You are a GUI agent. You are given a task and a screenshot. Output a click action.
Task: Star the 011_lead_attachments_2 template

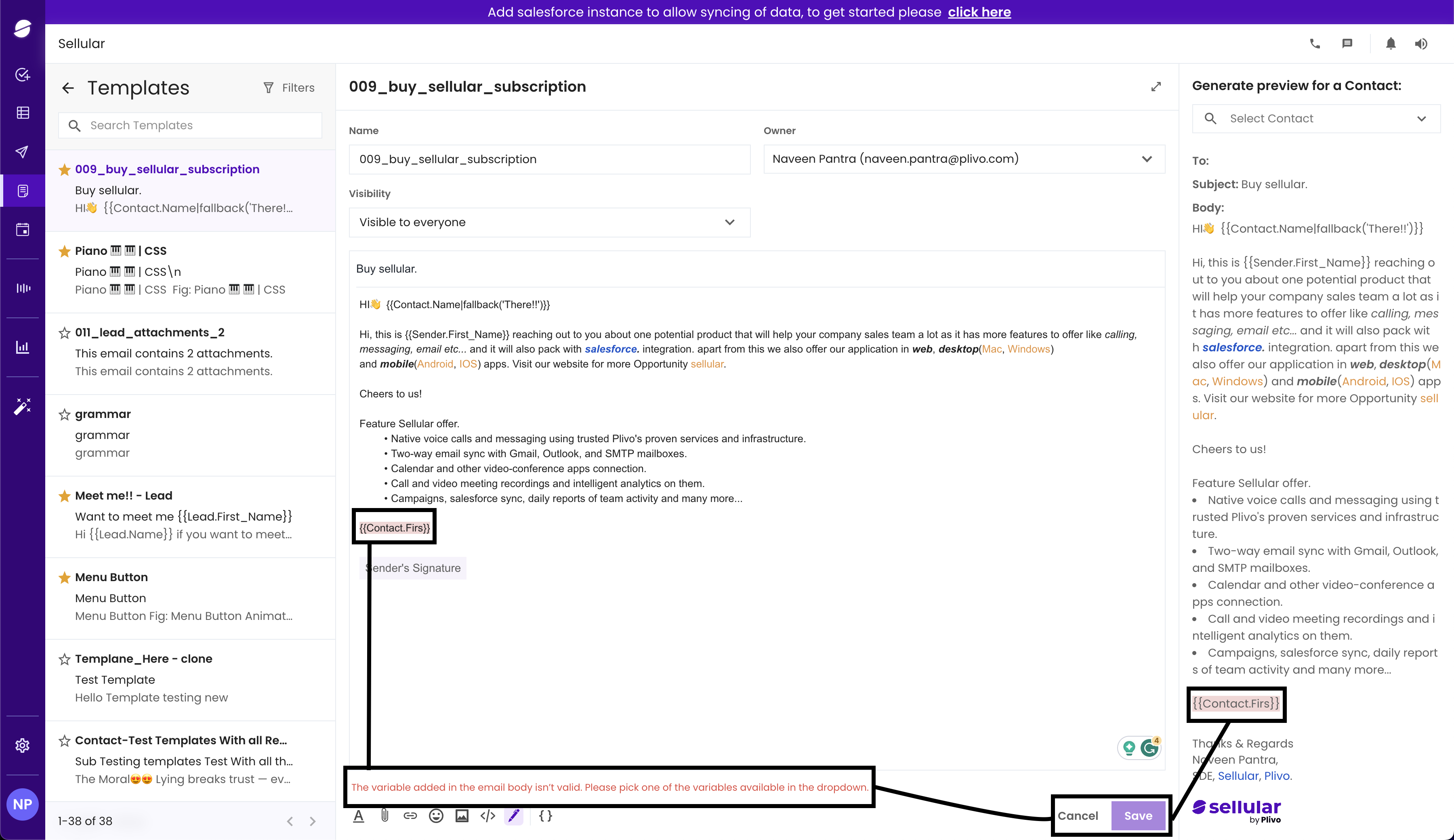(x=65, y=333)
